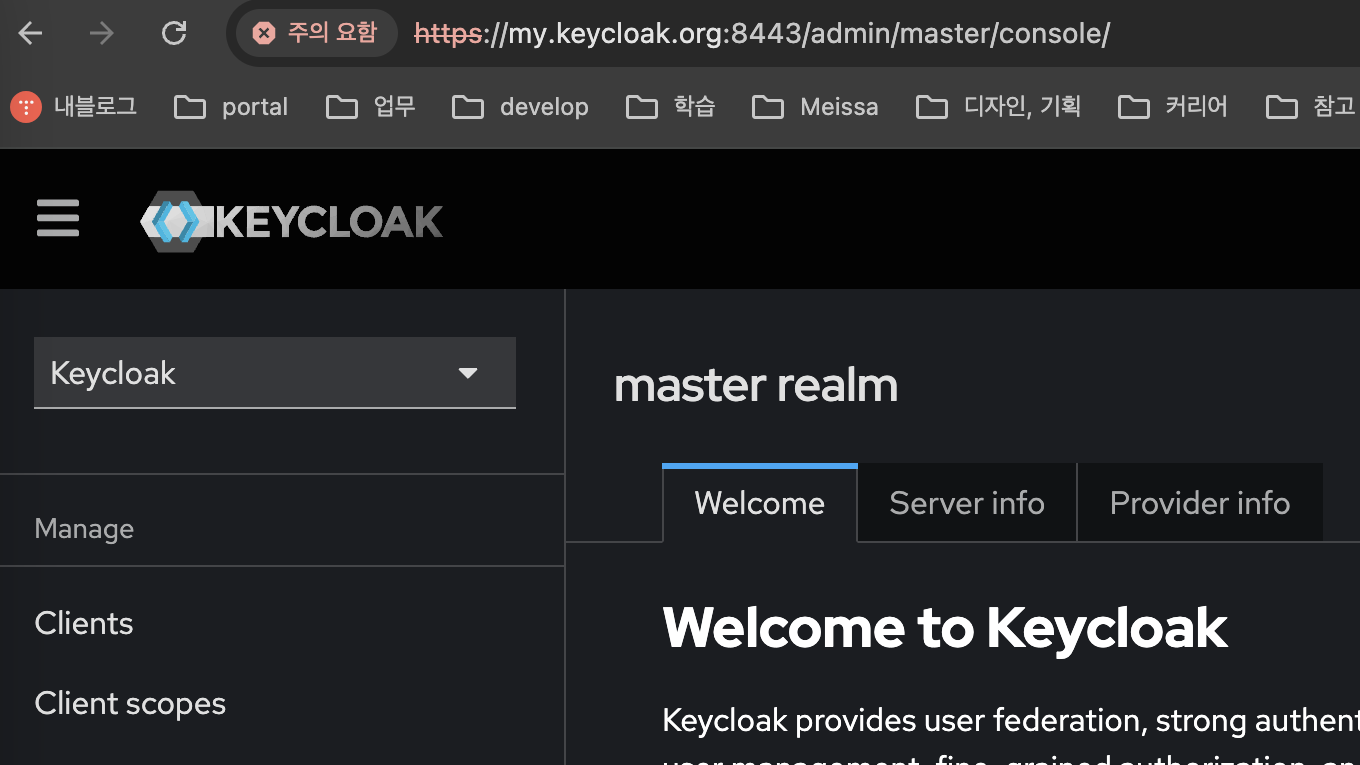Open the 내블로그 bookmark
The height and width of the screenshot is (765, 1360).
[74, 107]
